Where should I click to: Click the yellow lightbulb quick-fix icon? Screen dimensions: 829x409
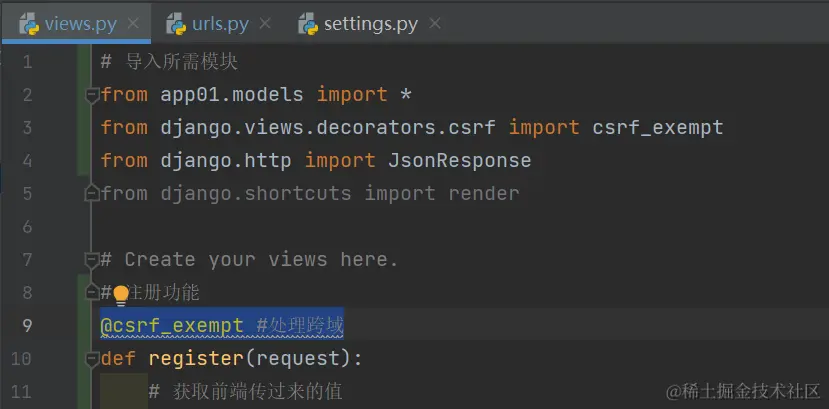pos(121,295)
